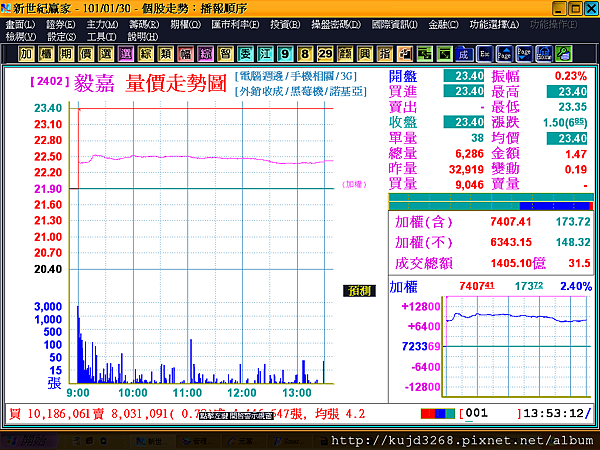Open the 投資(B) menu

pos(285,25)
